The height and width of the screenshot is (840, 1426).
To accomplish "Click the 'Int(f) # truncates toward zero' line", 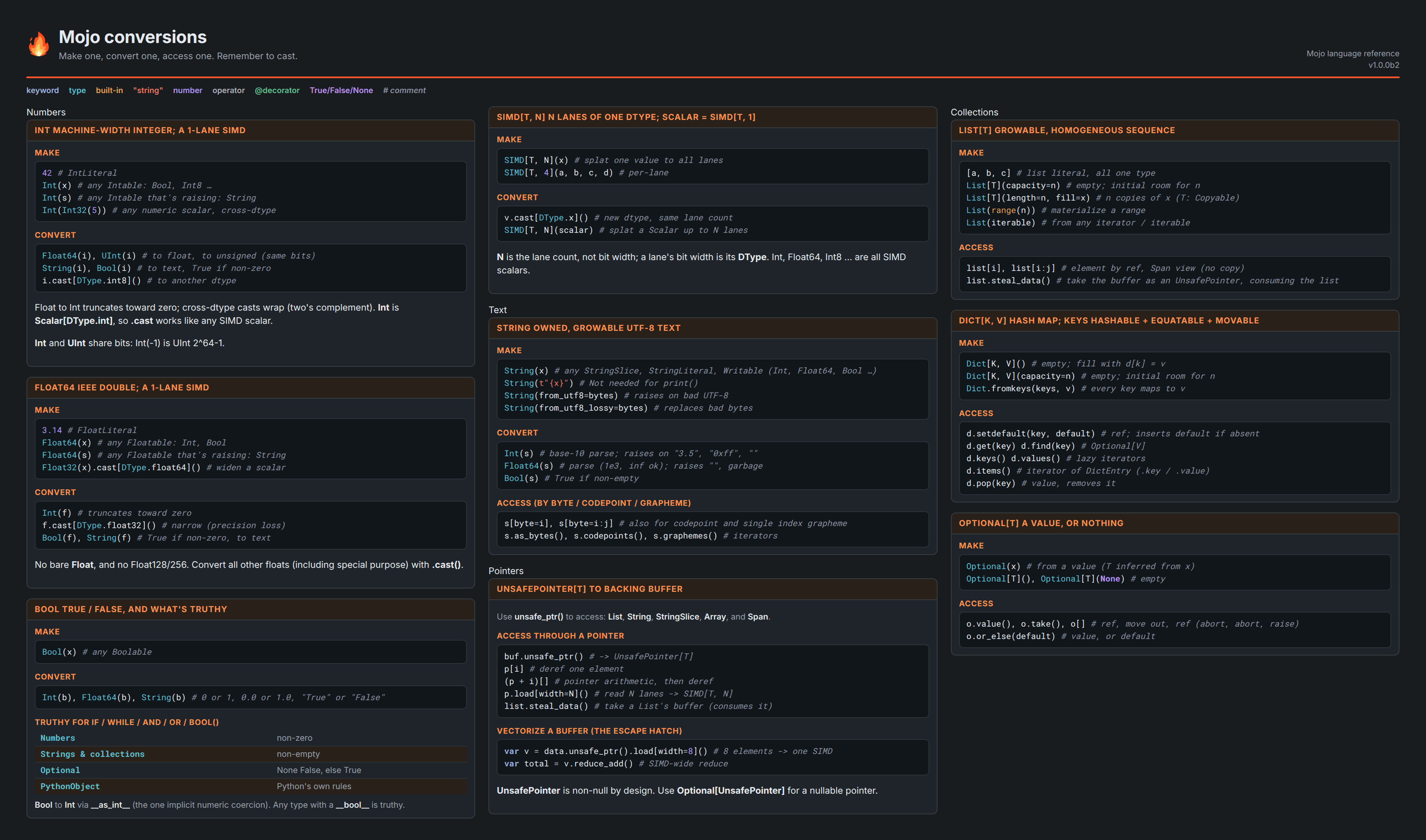I will [117, 513].
